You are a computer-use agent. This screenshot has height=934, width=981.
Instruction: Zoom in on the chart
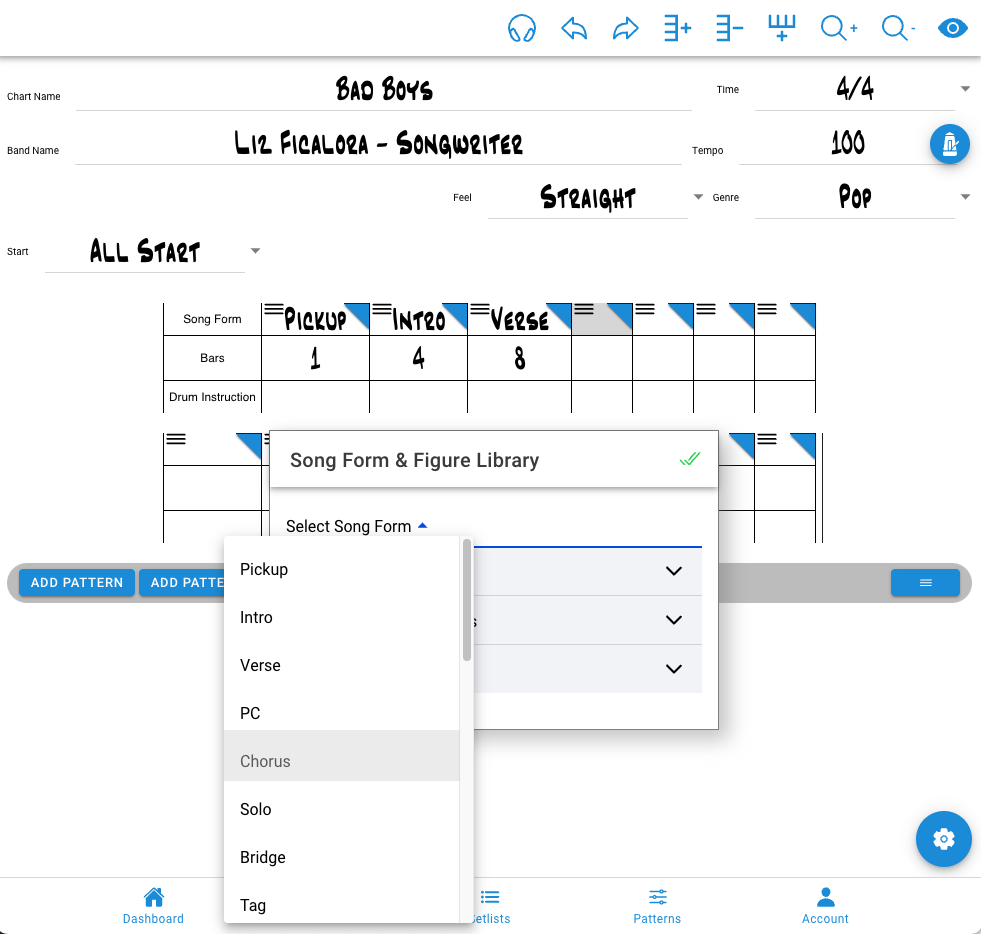838,28
